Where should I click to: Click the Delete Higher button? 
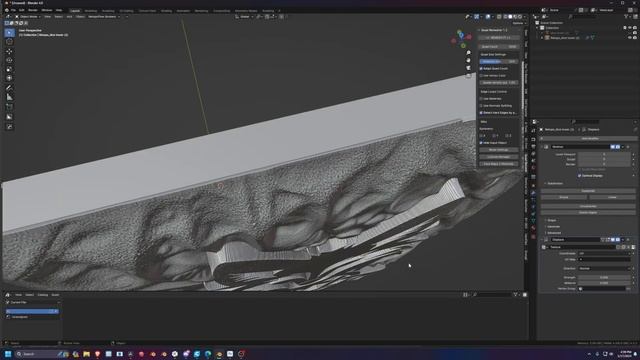[x=588, y=212]
